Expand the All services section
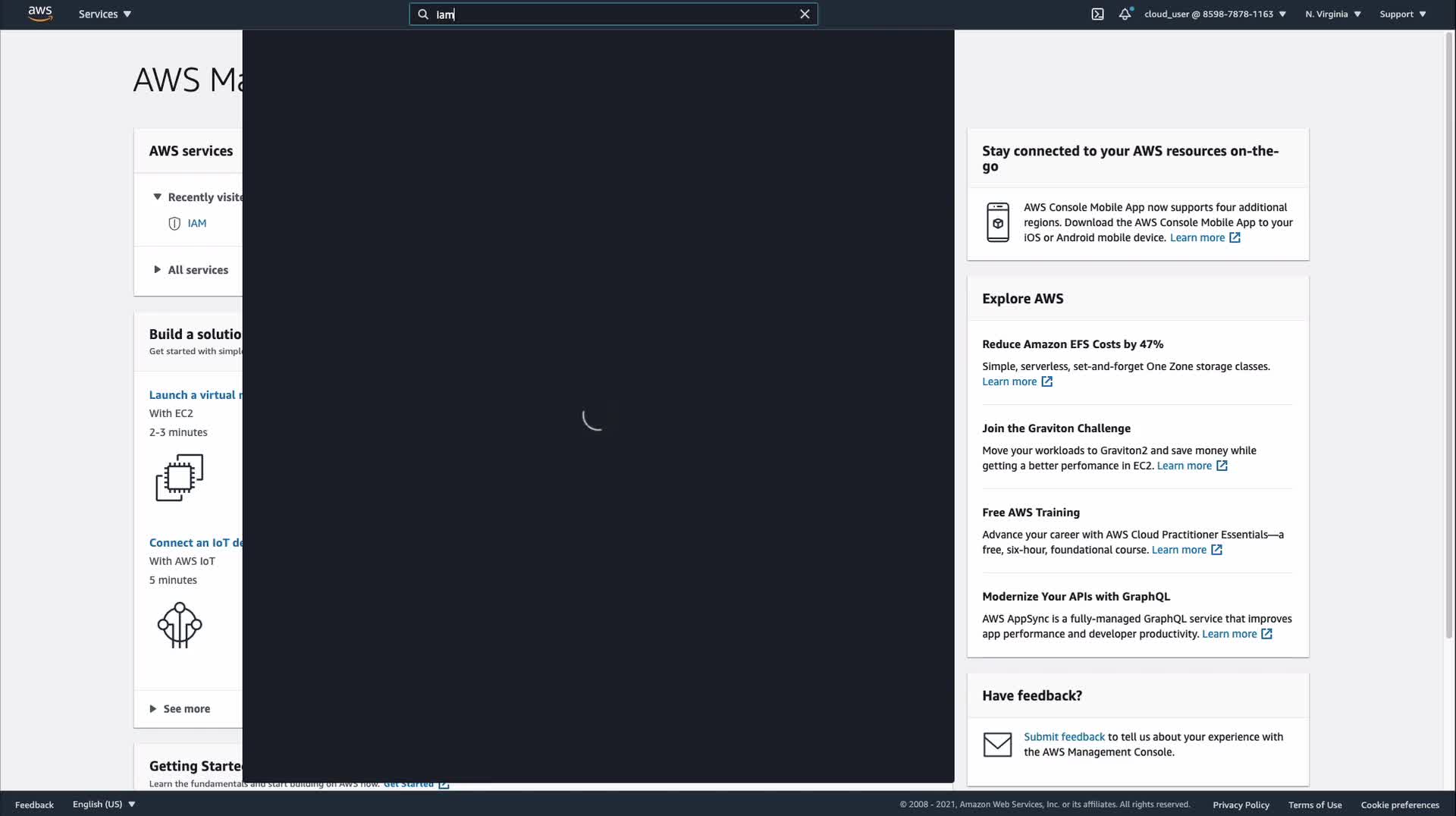 [x=191, y=269]
